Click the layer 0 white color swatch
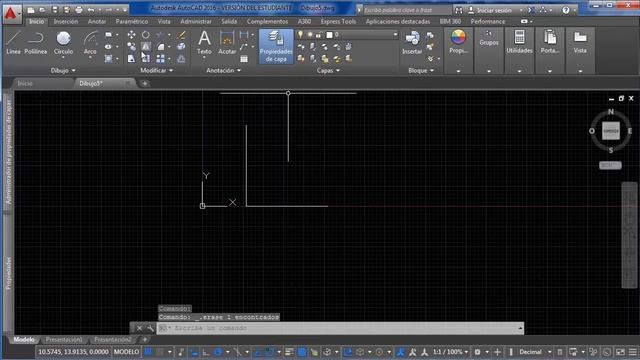 329,35
